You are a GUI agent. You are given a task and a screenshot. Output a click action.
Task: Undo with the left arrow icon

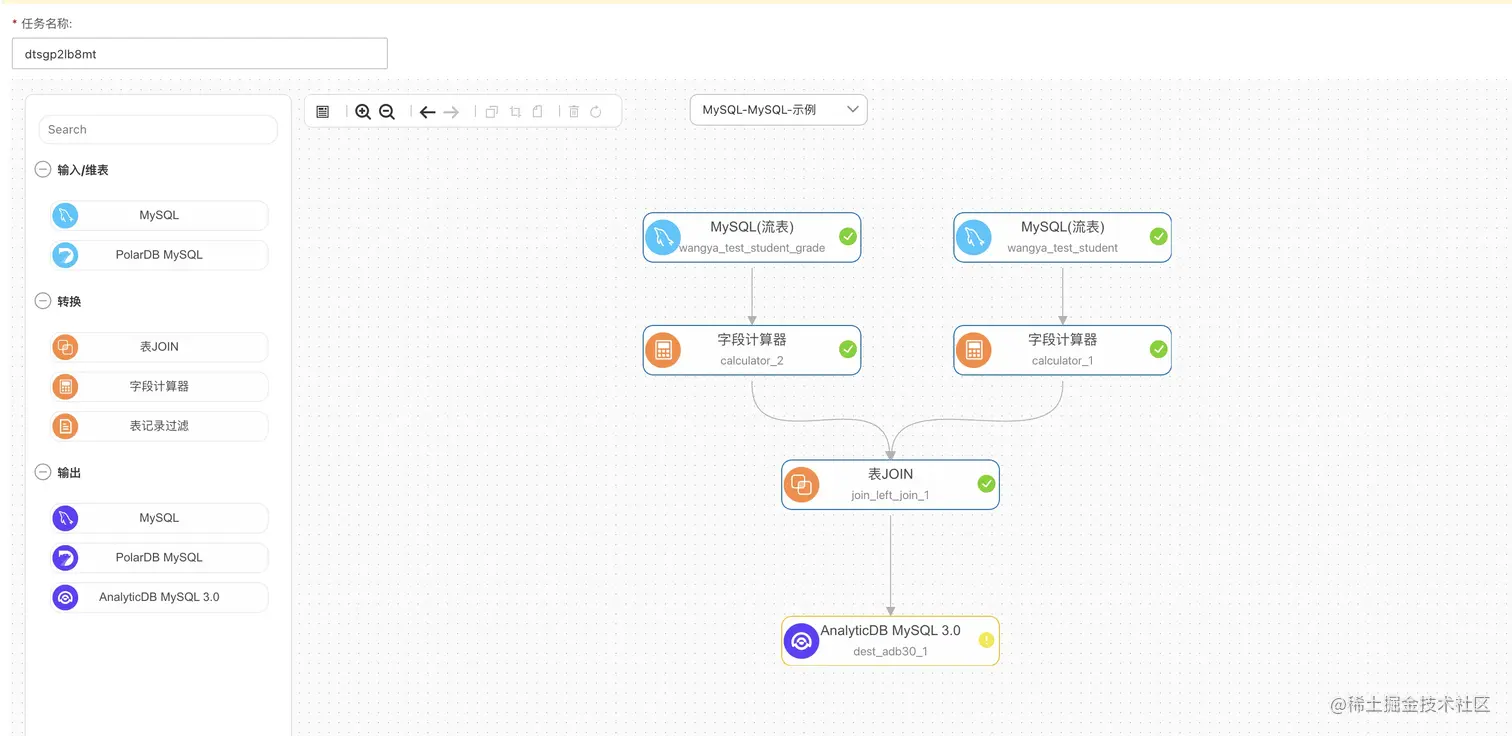click(427, 112)
